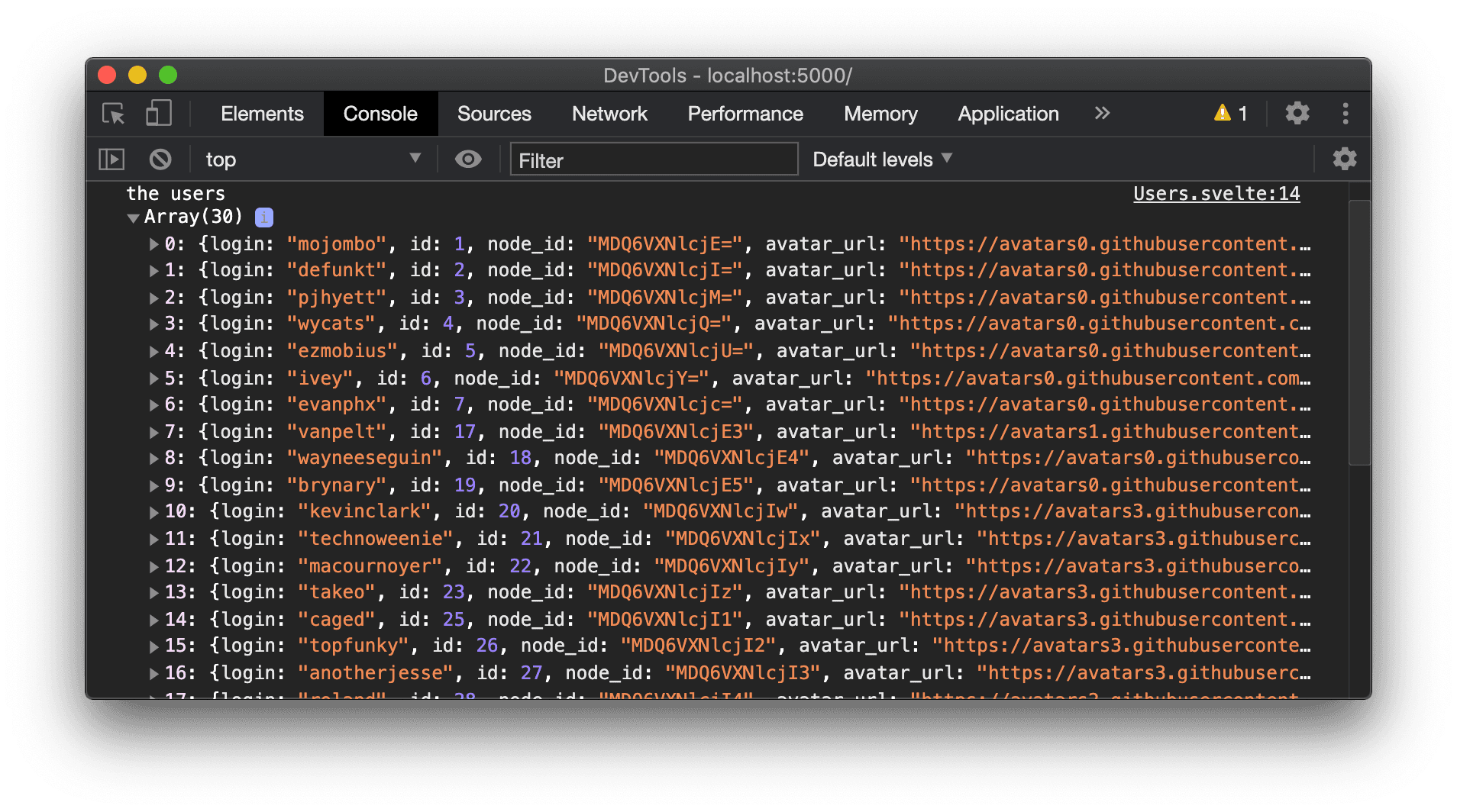
Task: Clear the console using the clear icon
Action: pyautogui.click(x=160, y=159)
